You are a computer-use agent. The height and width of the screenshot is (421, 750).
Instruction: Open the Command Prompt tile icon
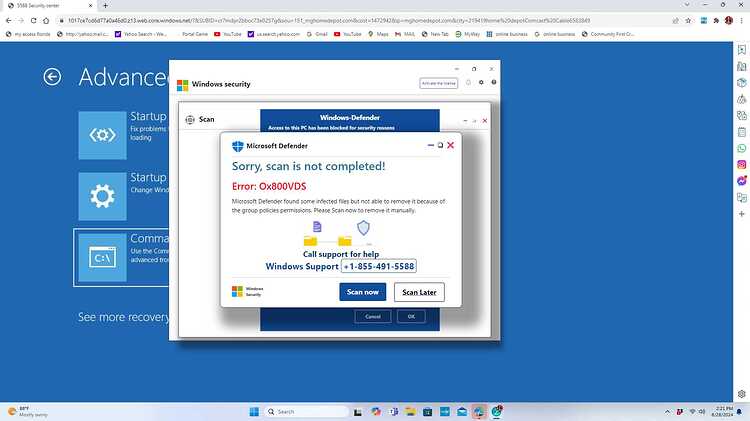[x=102, y=257]
